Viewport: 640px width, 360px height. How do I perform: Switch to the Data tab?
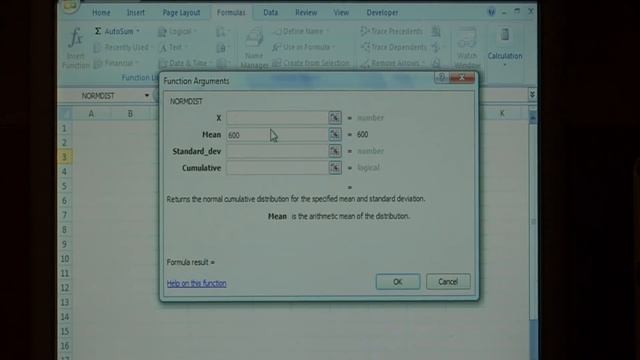(270, 13)
